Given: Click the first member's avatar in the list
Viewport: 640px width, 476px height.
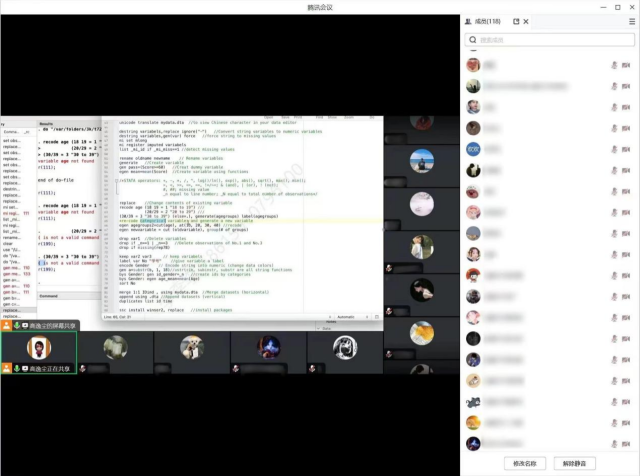Looking at the screenshot, I should click(474, 65).
